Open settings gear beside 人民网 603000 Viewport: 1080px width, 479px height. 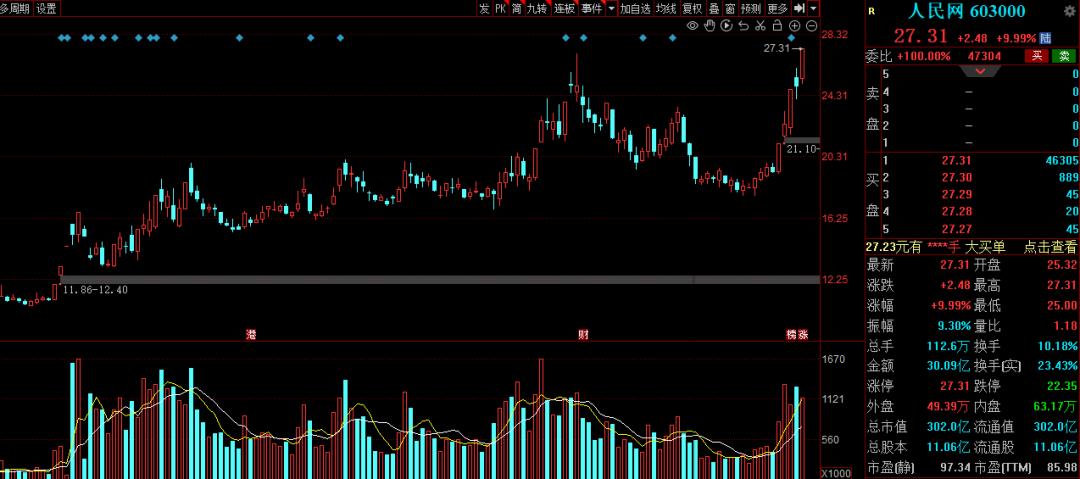point(1069,10)
